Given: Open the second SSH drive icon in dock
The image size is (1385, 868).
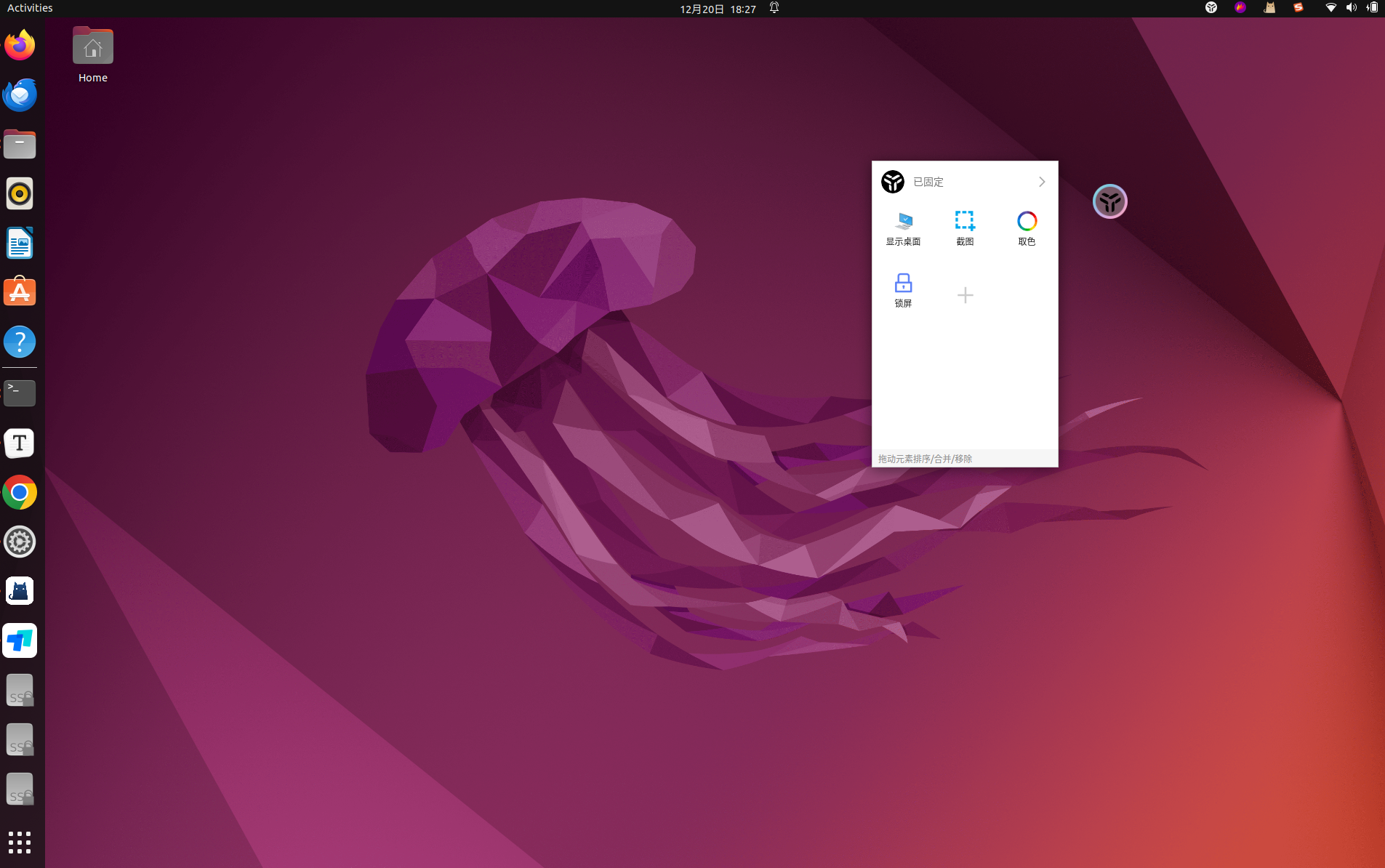Looking at the screenshot, I should pyautogui.click(x=20, y=739).
